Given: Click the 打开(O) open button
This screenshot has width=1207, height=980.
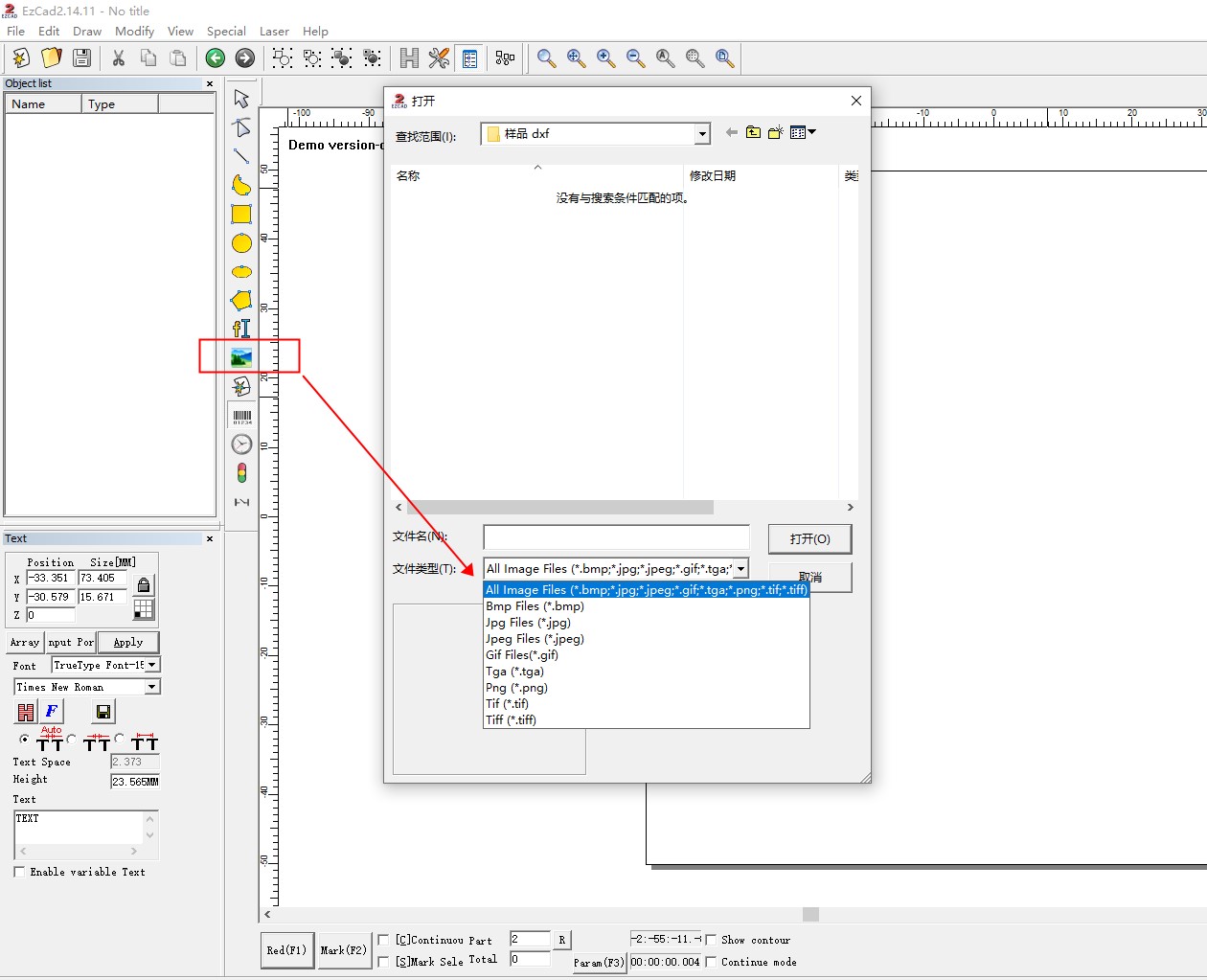Looking at the screenshot, I should 809,538.
